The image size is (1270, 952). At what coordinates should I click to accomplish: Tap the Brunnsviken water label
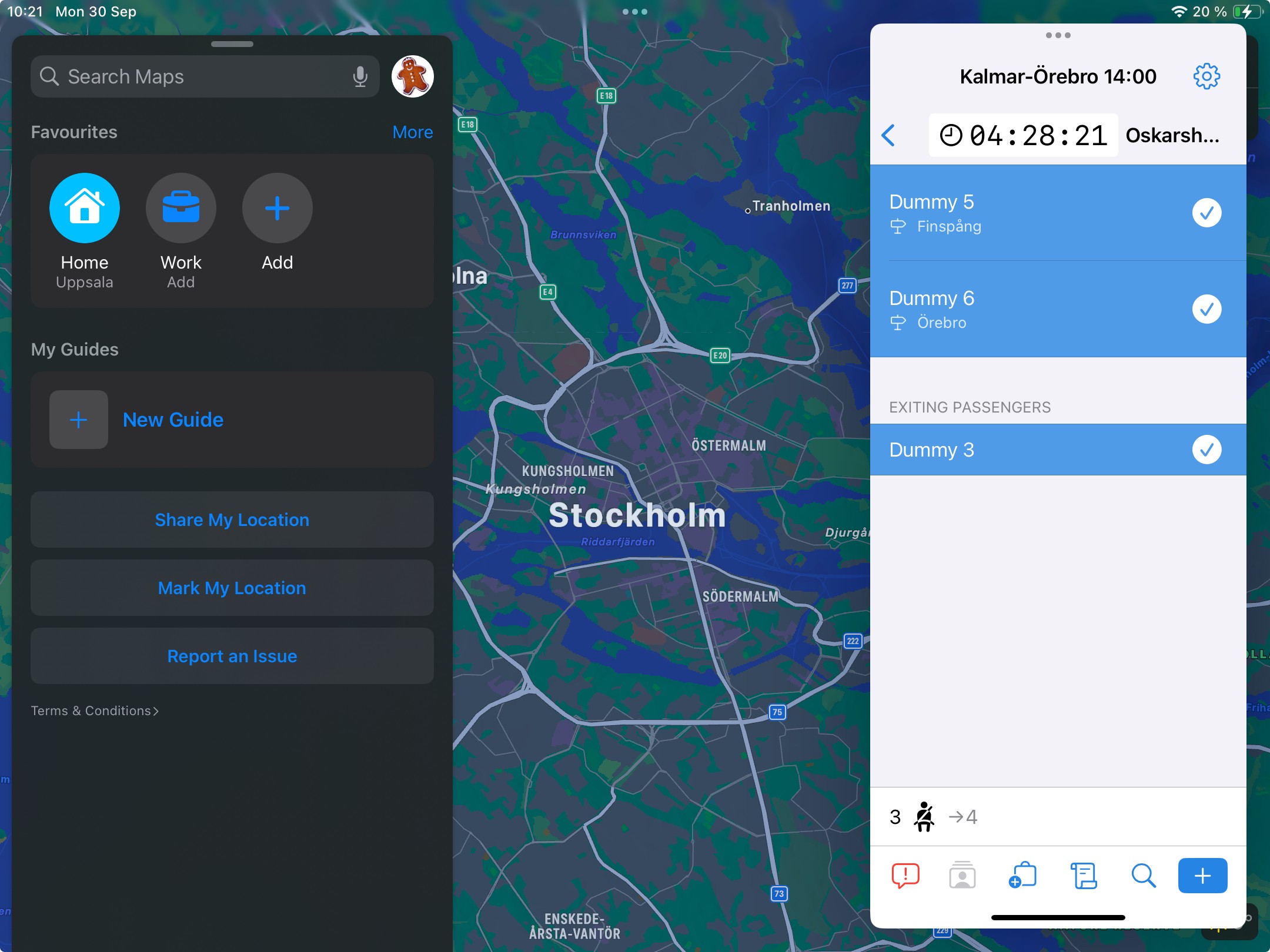pos(583,234)
